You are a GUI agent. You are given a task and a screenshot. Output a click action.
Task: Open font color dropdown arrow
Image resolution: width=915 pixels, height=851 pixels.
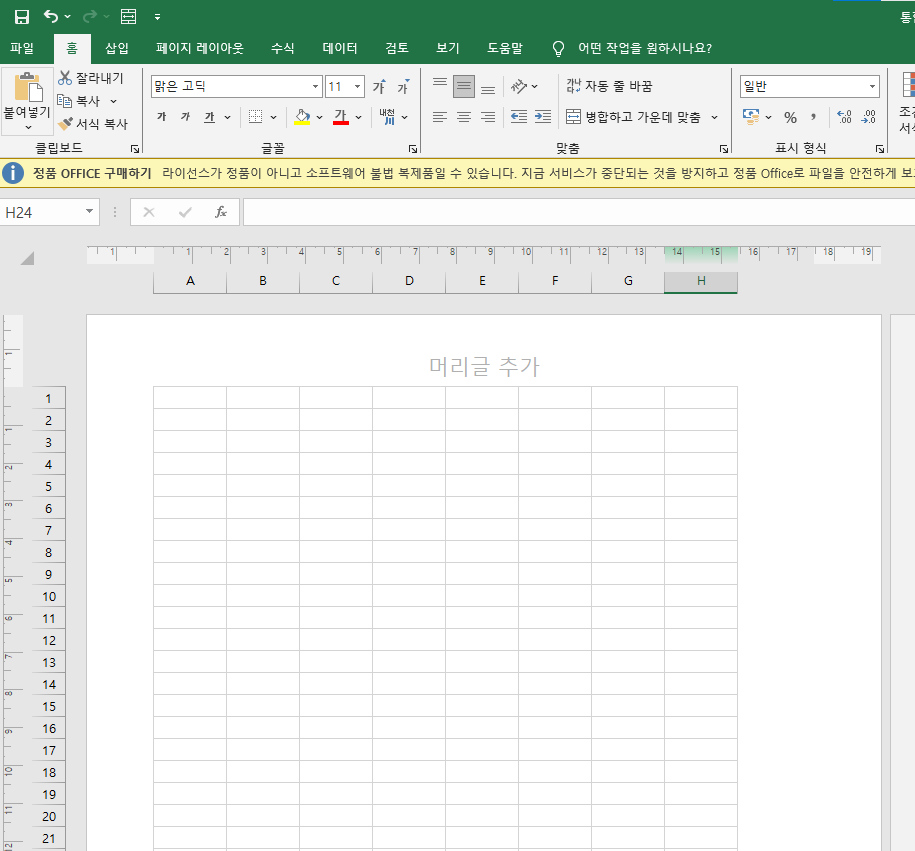click(x=358, y=117)
